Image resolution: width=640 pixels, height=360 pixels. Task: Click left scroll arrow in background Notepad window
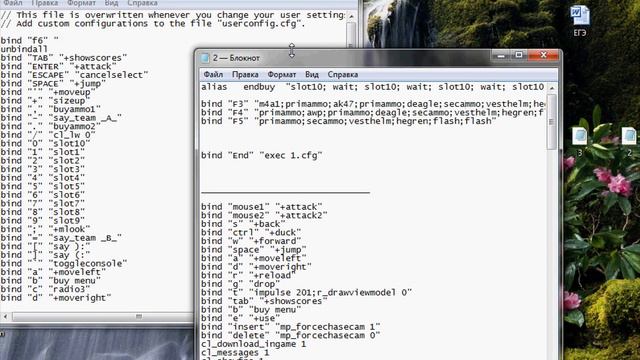[x=5, y=317]
